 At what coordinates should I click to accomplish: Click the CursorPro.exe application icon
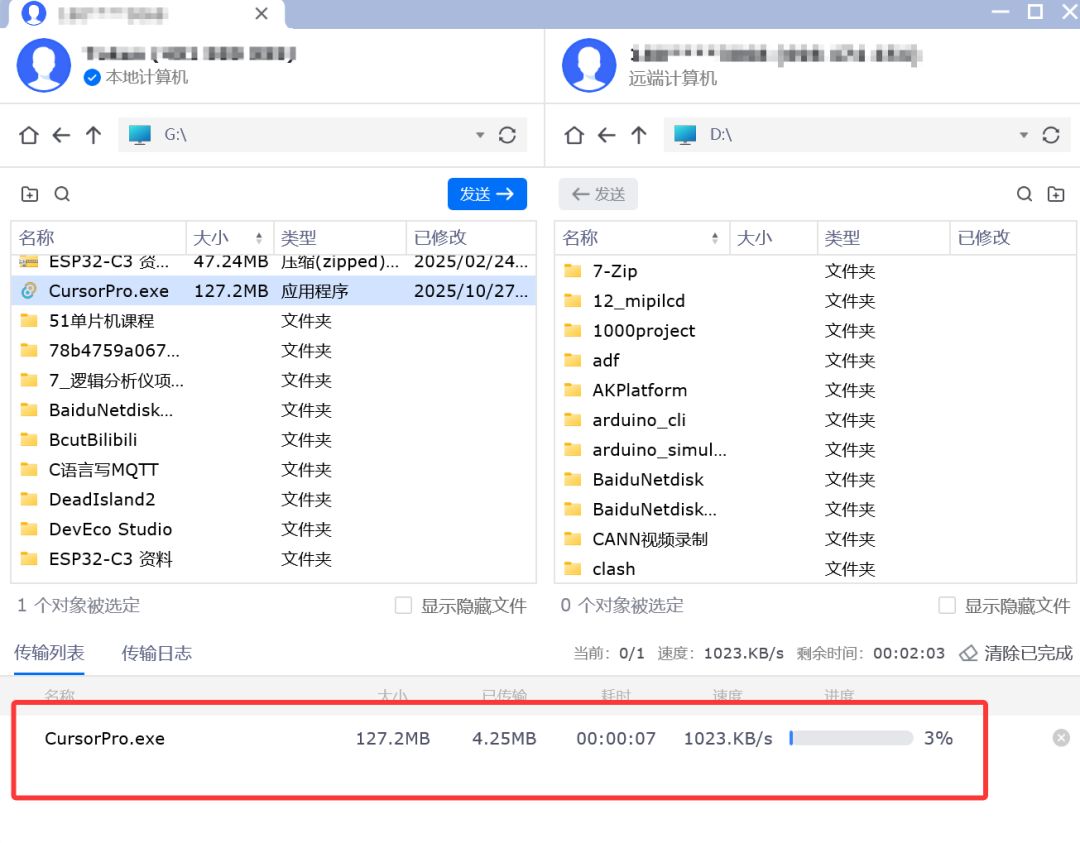click(x=29, y=291)
